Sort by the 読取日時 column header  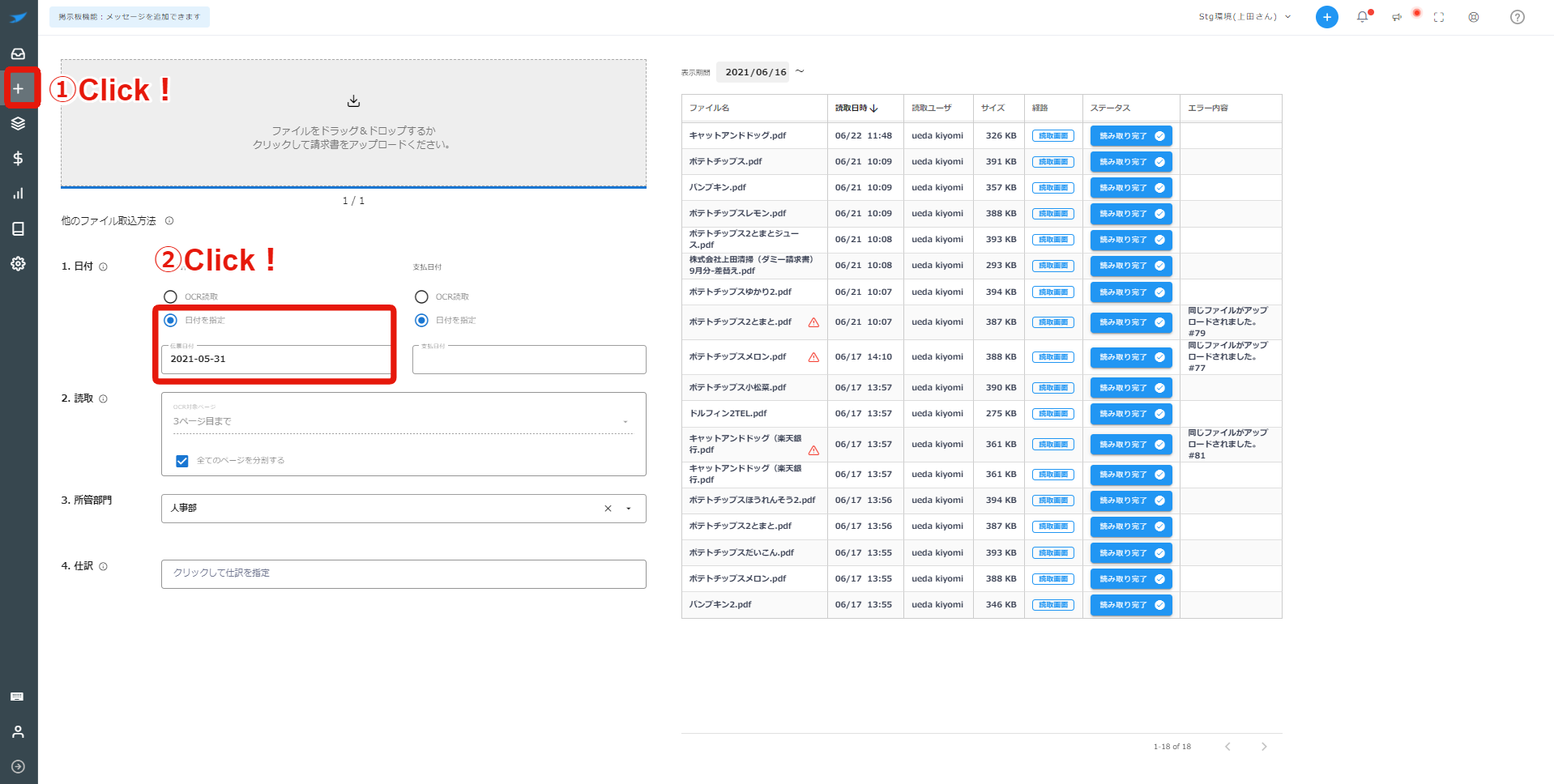coord(856,108)
